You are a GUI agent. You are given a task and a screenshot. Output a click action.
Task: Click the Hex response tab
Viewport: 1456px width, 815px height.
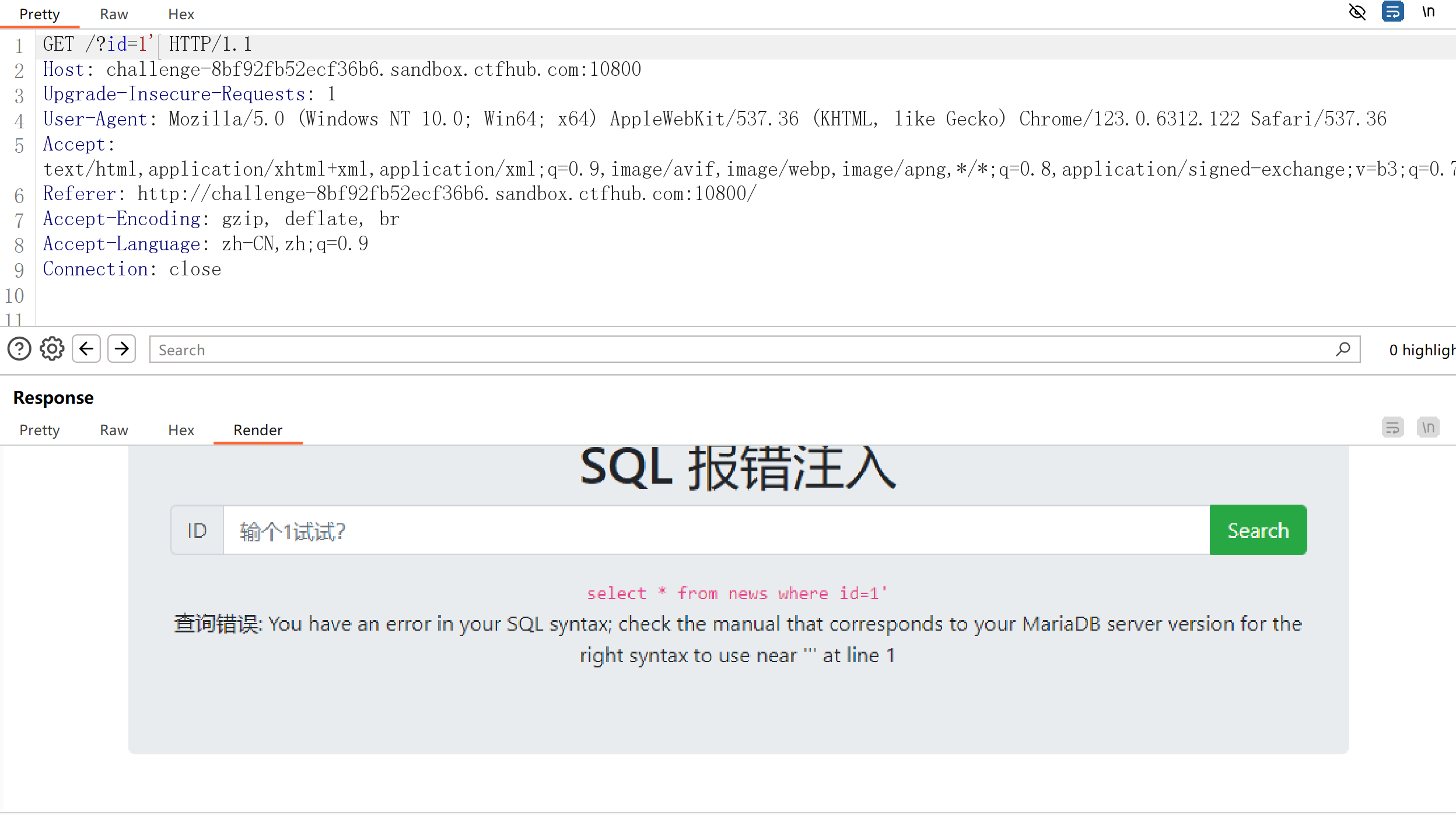[180, 429]
